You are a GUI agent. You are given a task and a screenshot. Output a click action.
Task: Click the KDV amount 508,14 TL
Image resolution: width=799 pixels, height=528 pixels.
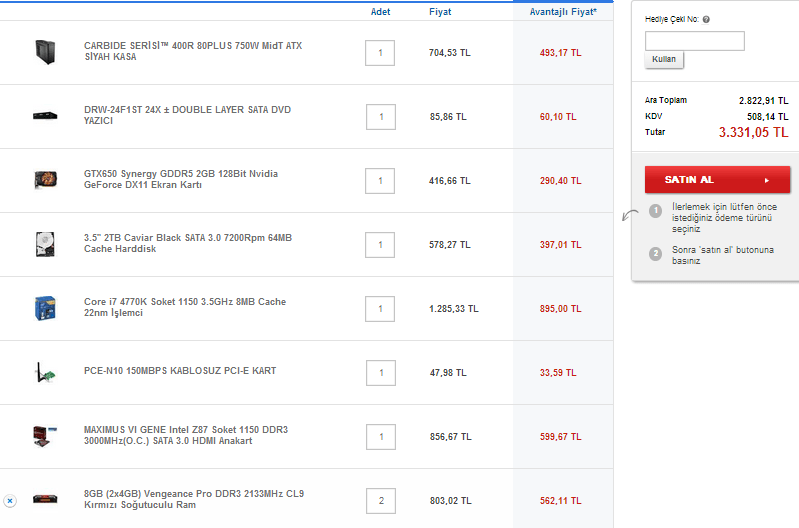coord(767,117)
